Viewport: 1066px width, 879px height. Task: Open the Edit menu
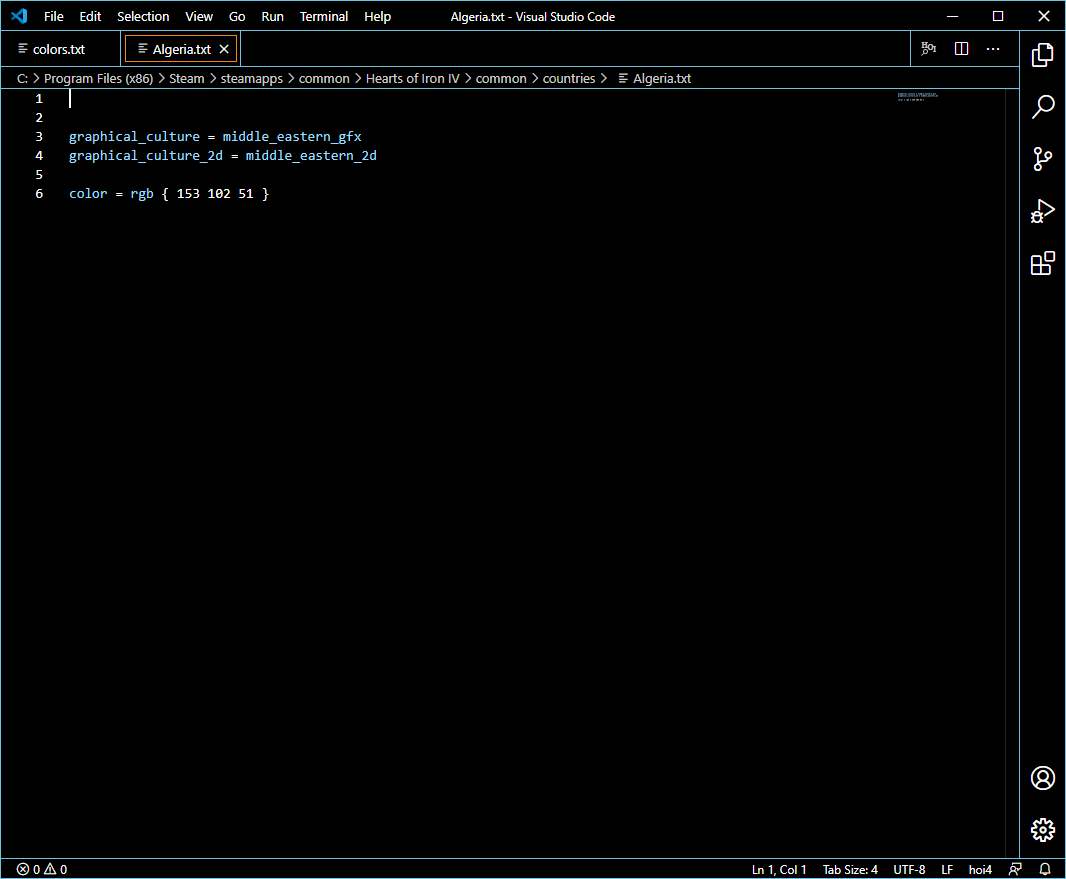point(90,16)
